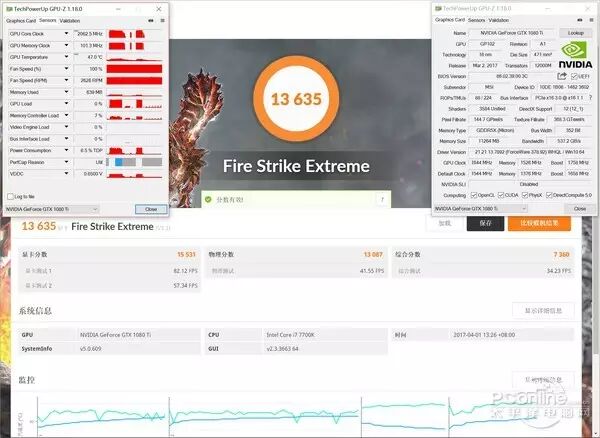Screen dimensions: 600x438
Task: Click the Bus Interface question mark icon
Action: click(591, 98)
